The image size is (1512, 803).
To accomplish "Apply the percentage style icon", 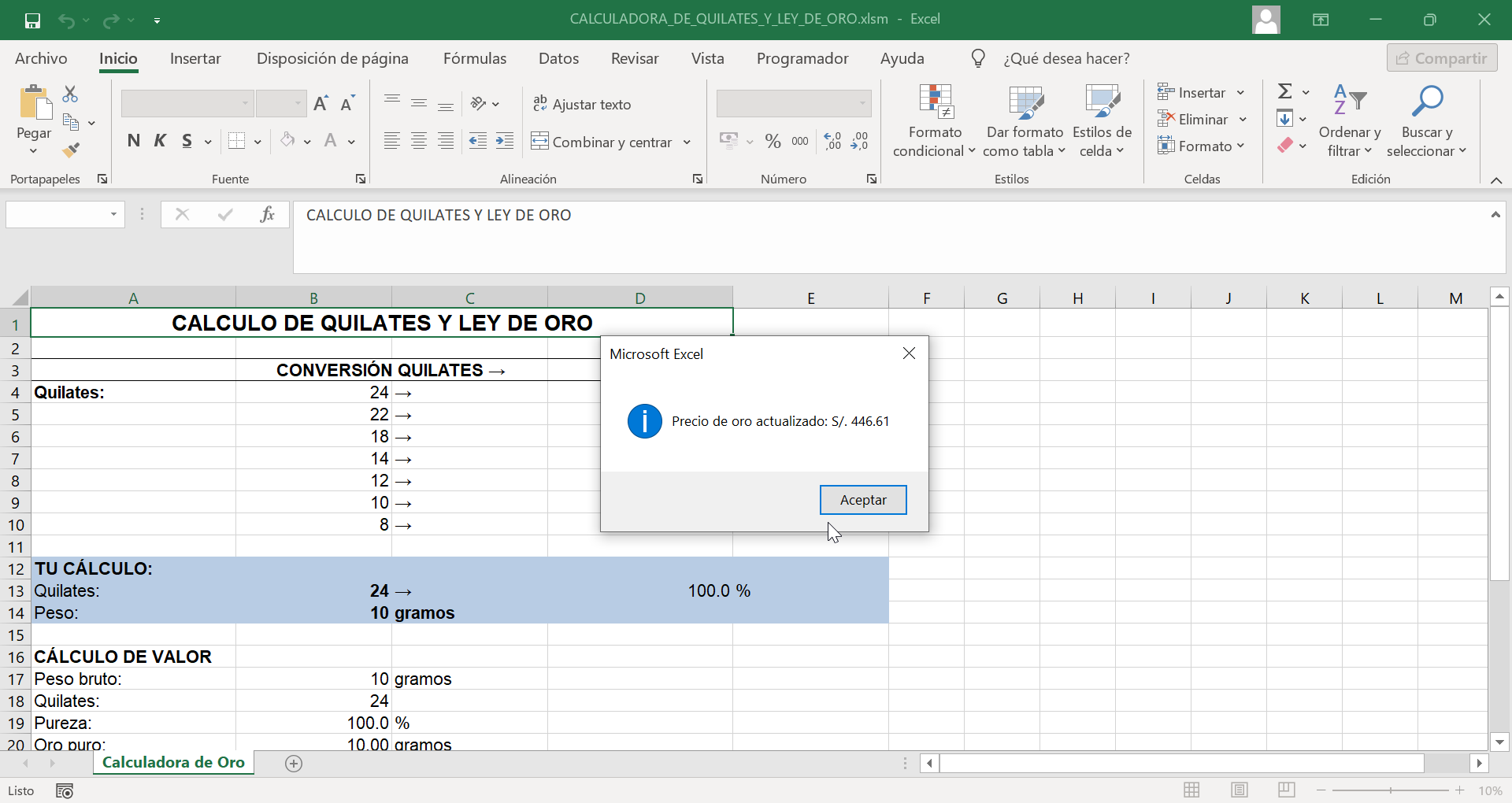I will coord(773,141).
